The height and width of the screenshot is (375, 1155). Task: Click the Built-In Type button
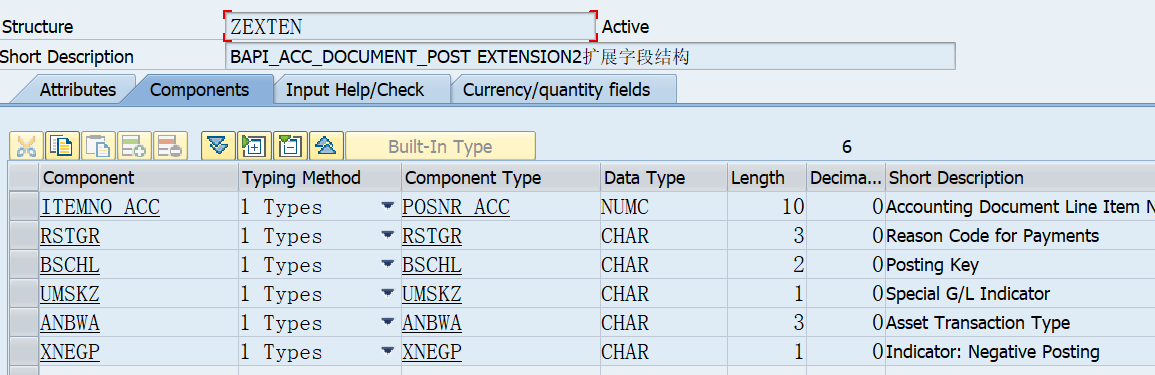click(x=440, y=146)
